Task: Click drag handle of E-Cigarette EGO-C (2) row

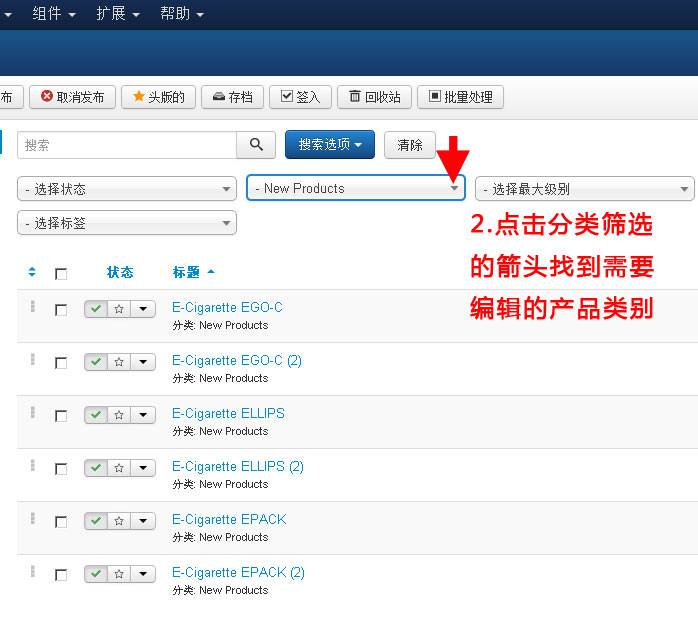Action: click(x=32, y=359)
